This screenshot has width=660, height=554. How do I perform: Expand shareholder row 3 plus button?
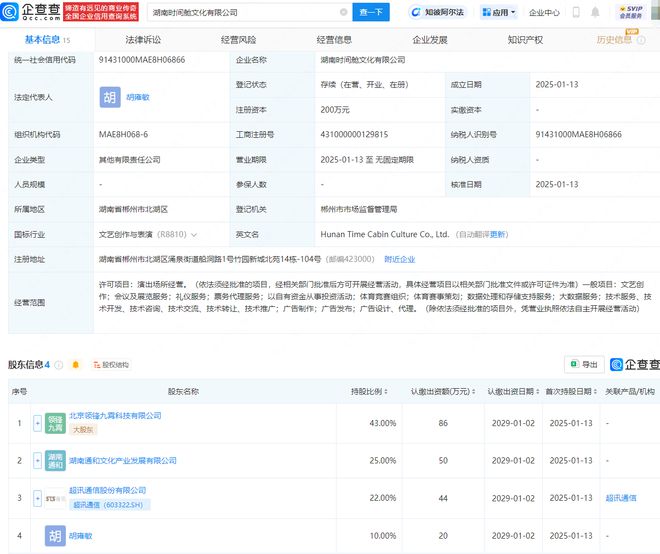37,498
